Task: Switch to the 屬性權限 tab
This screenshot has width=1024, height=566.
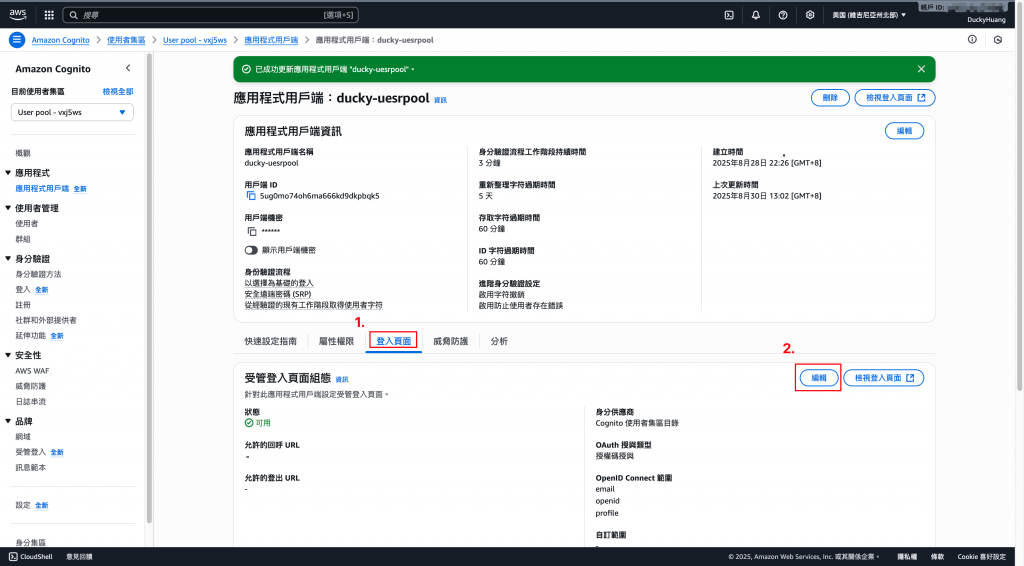Action: [x=336, y=341]
